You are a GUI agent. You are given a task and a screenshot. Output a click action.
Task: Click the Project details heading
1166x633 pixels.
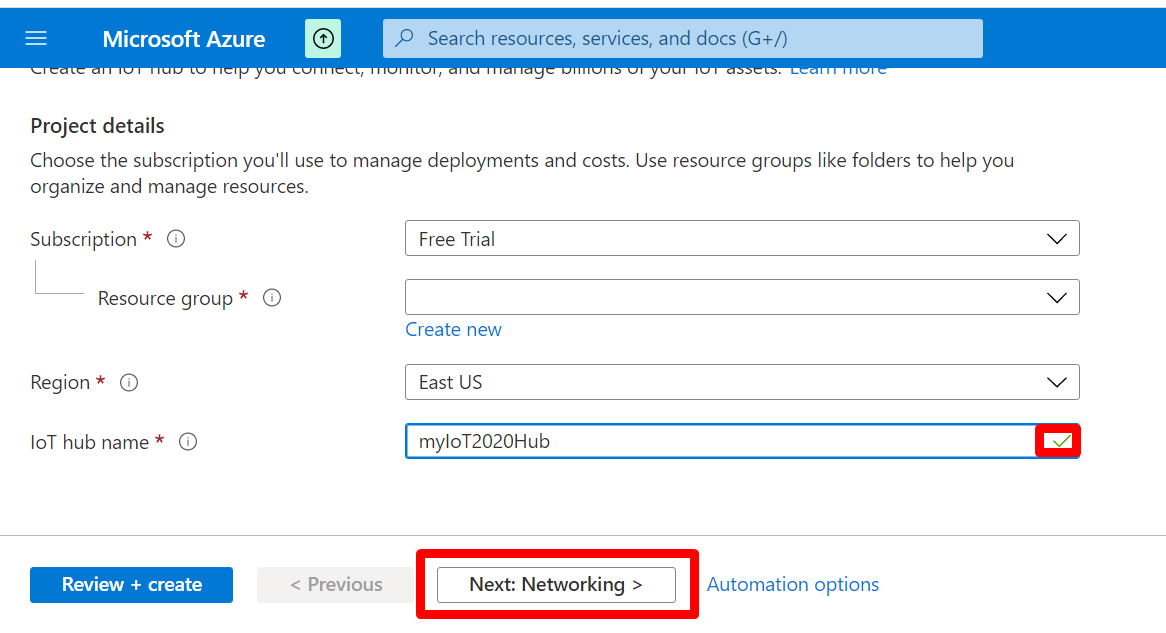(x=97, y=126)
